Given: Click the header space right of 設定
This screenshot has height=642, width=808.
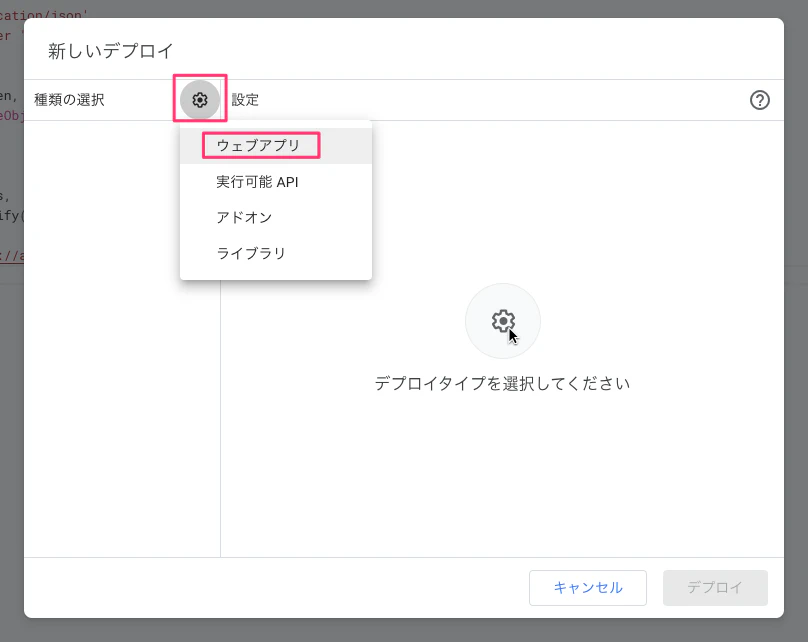Looking at the screenshot, I should (500, 100).
